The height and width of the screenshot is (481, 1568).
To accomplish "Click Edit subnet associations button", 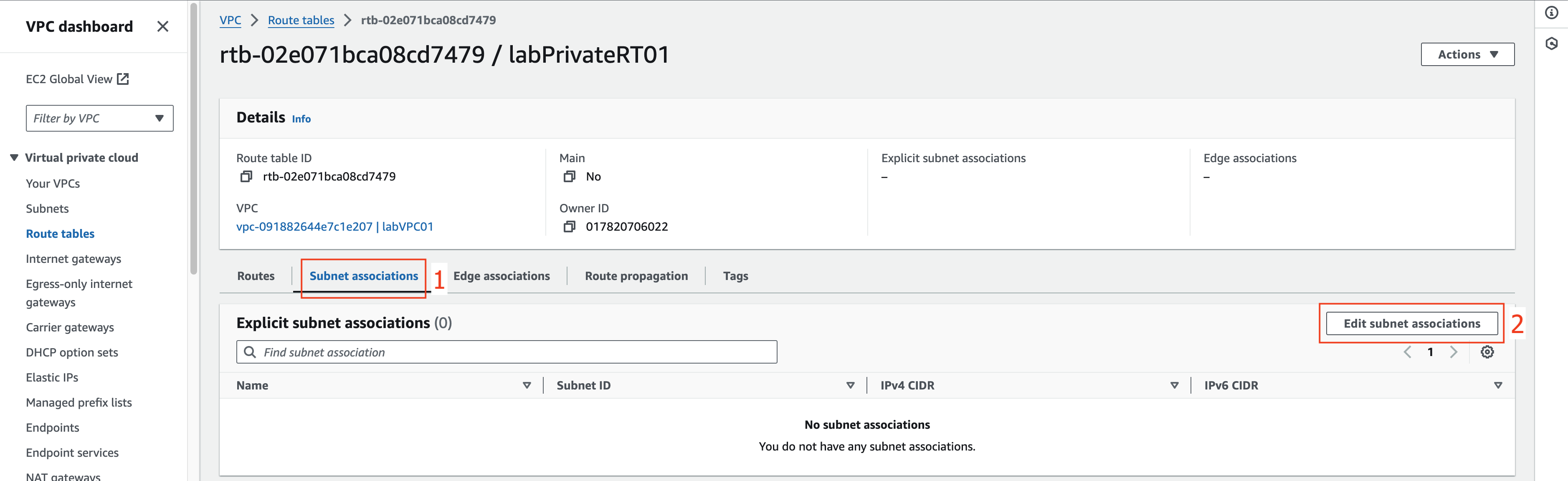I will click(x=1411, y=323).
